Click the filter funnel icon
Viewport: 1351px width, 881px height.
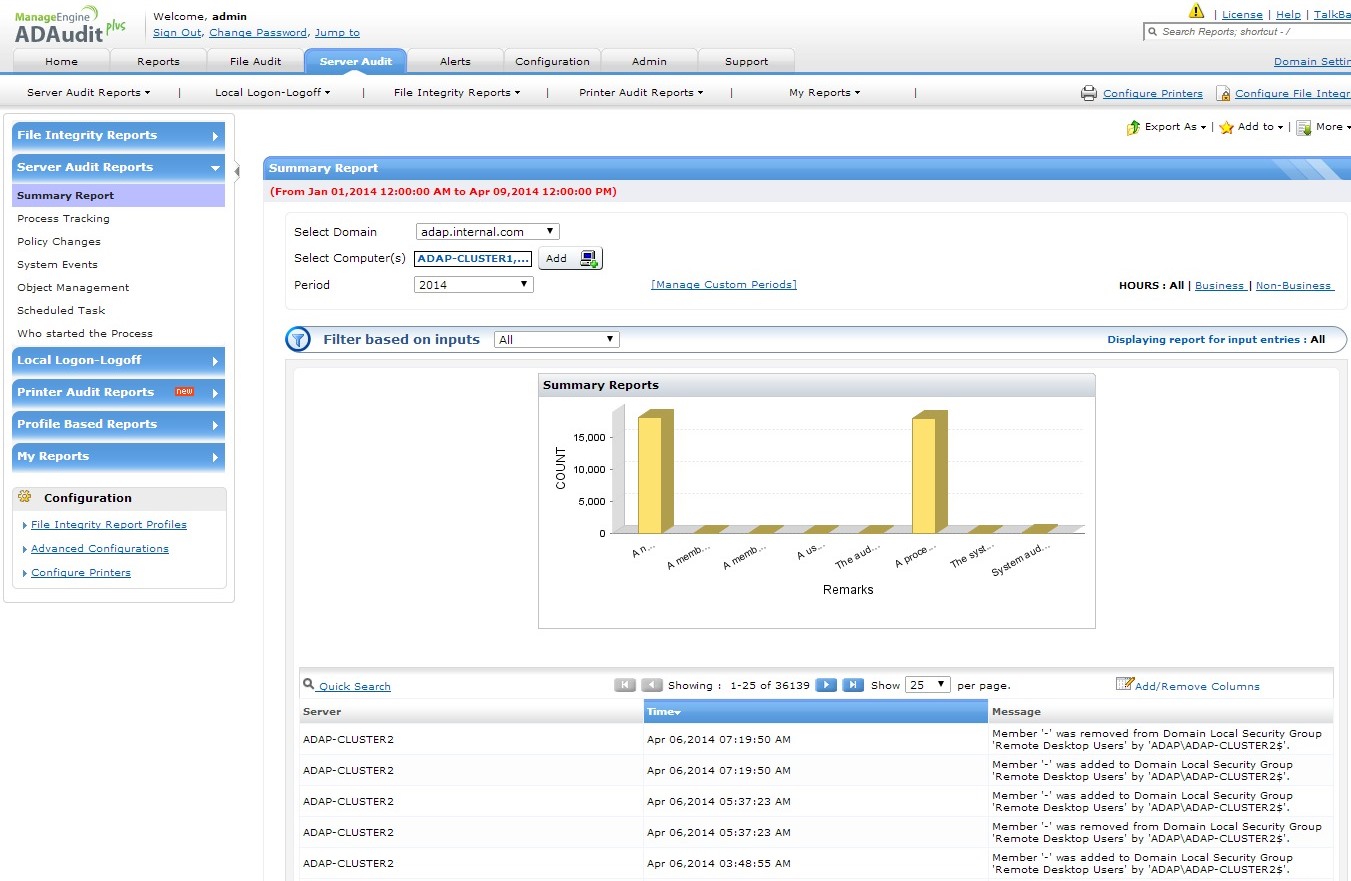click(298, 340)
